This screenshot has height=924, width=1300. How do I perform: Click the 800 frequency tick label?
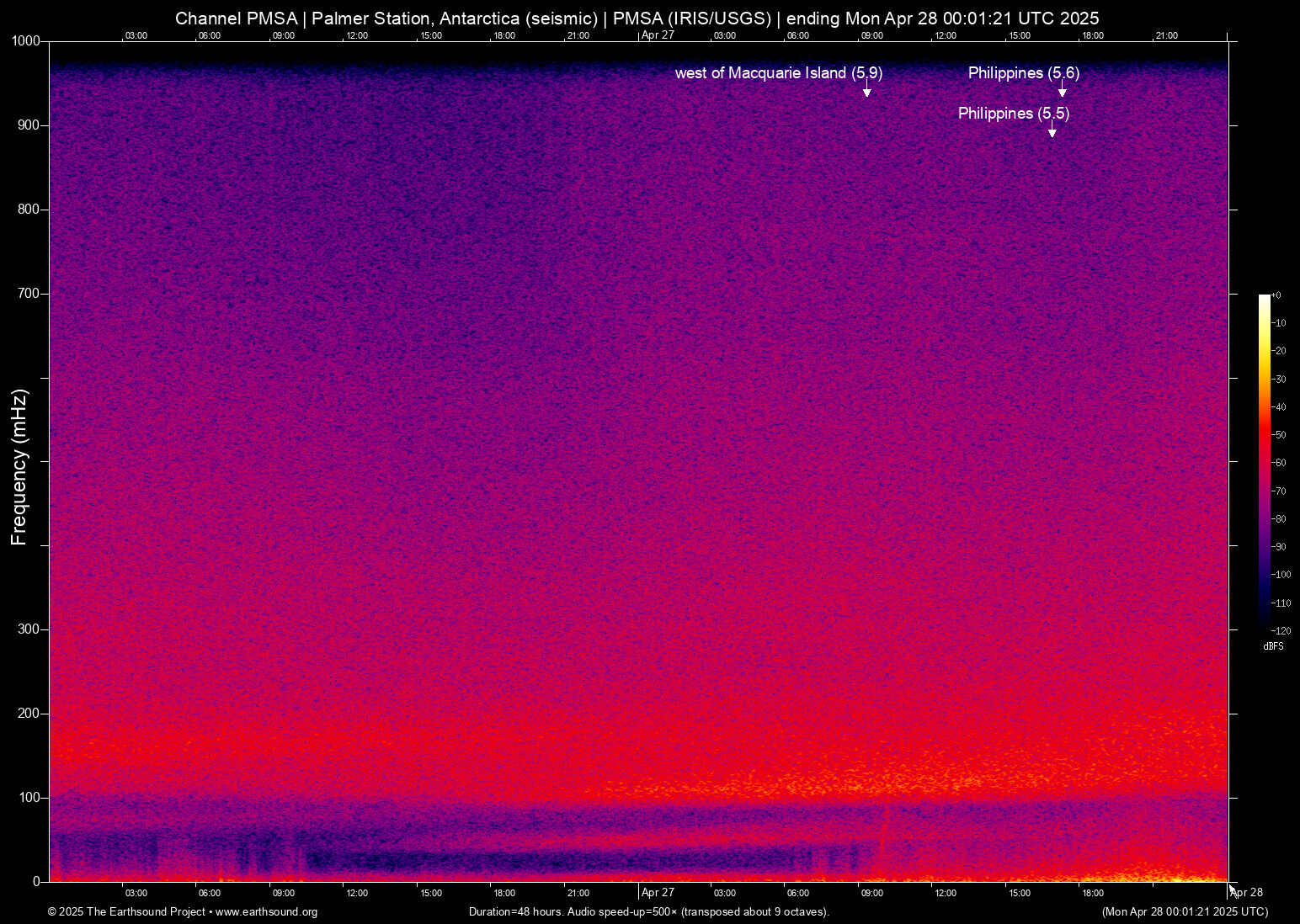coord(30,210)
